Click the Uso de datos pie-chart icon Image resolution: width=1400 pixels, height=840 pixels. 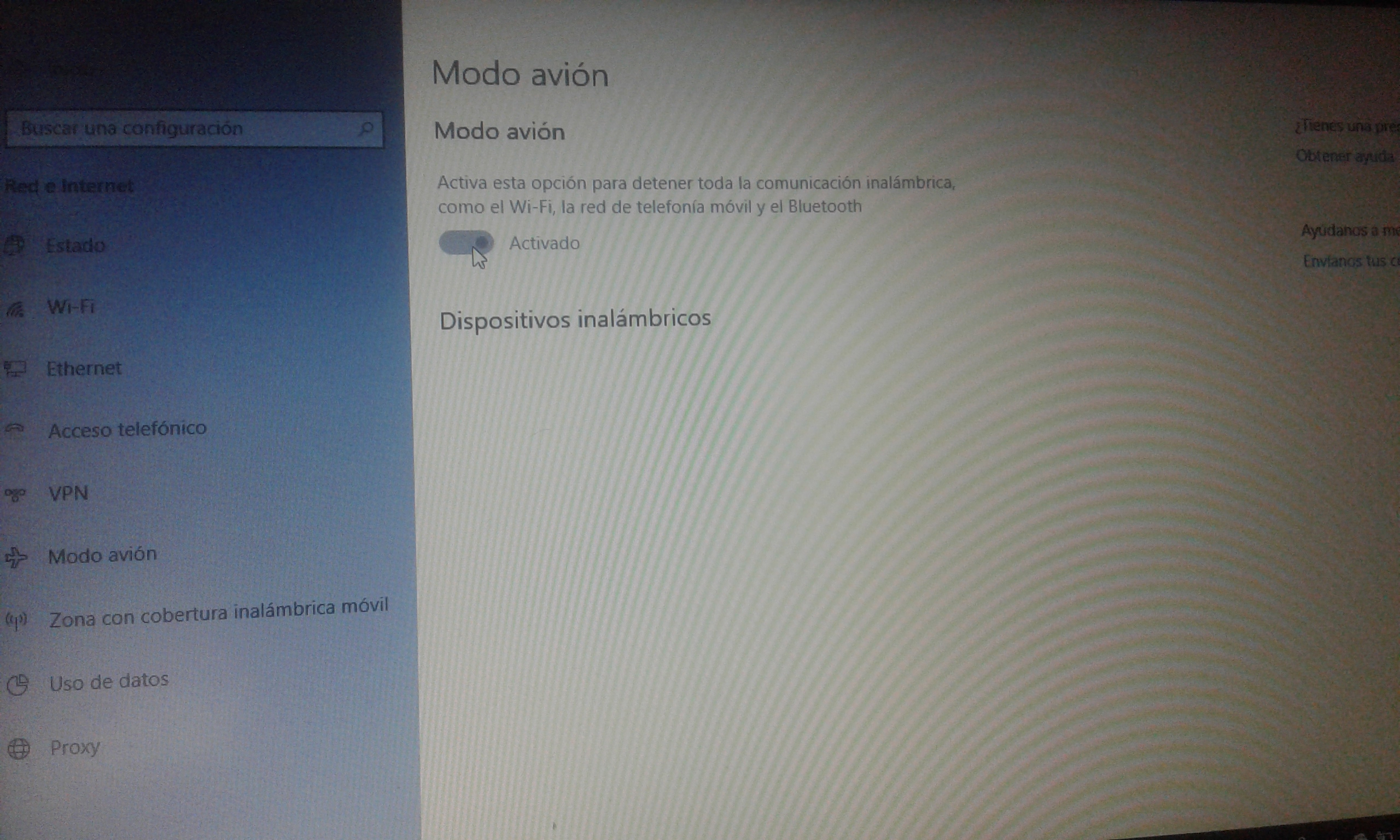17,684
